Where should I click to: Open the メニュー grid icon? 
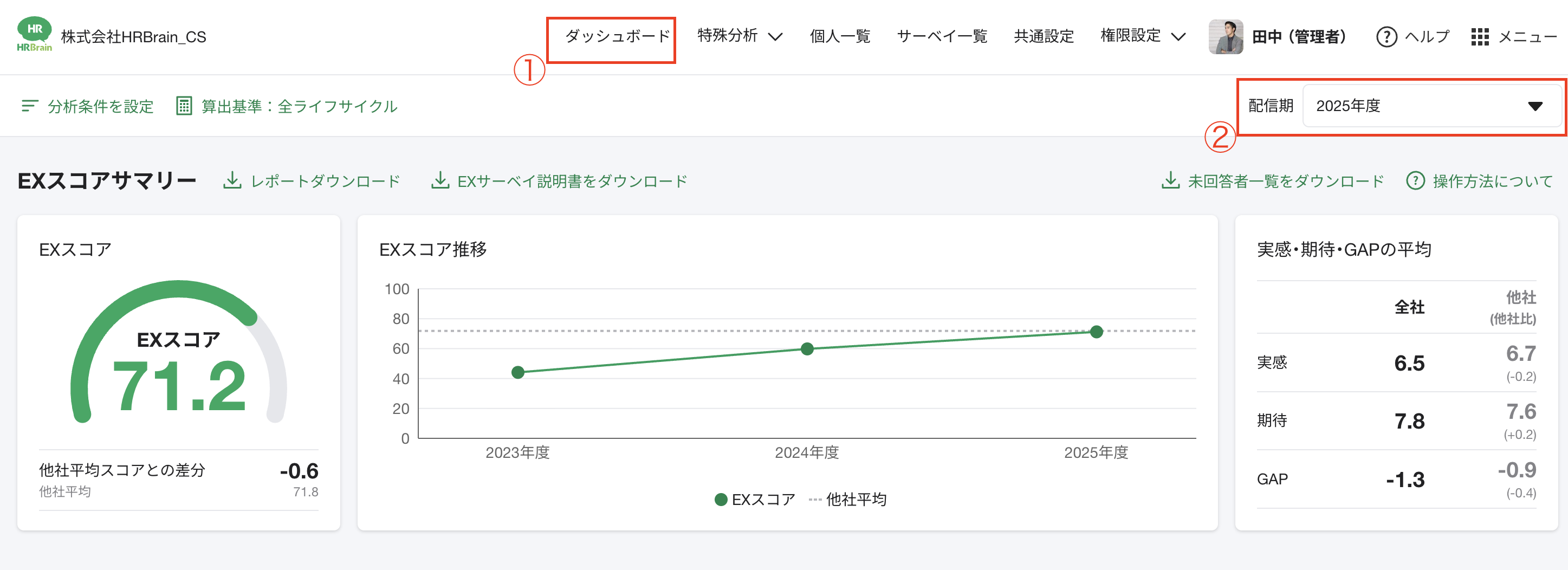pos(1481,36)
